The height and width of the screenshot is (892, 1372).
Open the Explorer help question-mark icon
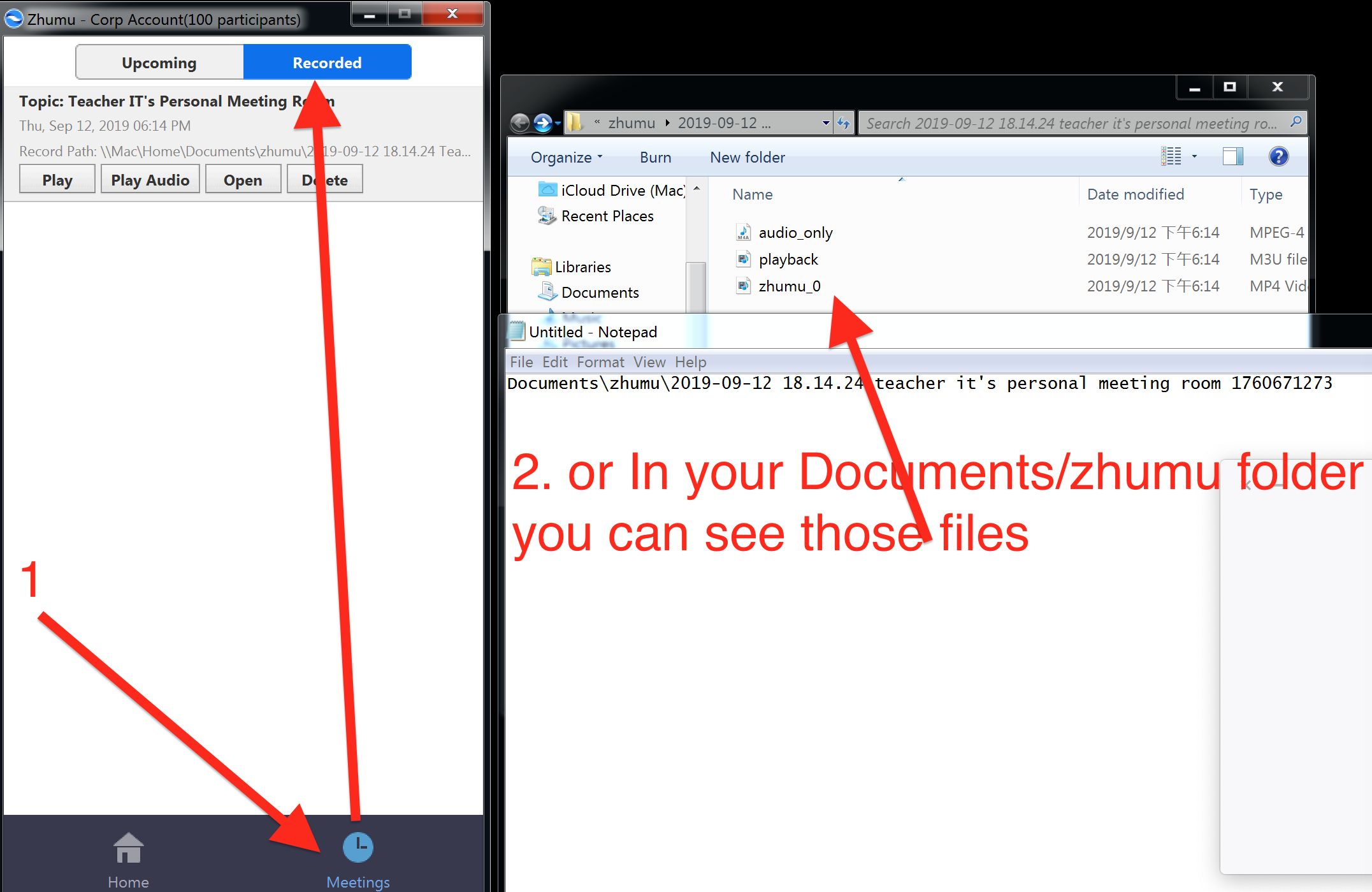1278,156
